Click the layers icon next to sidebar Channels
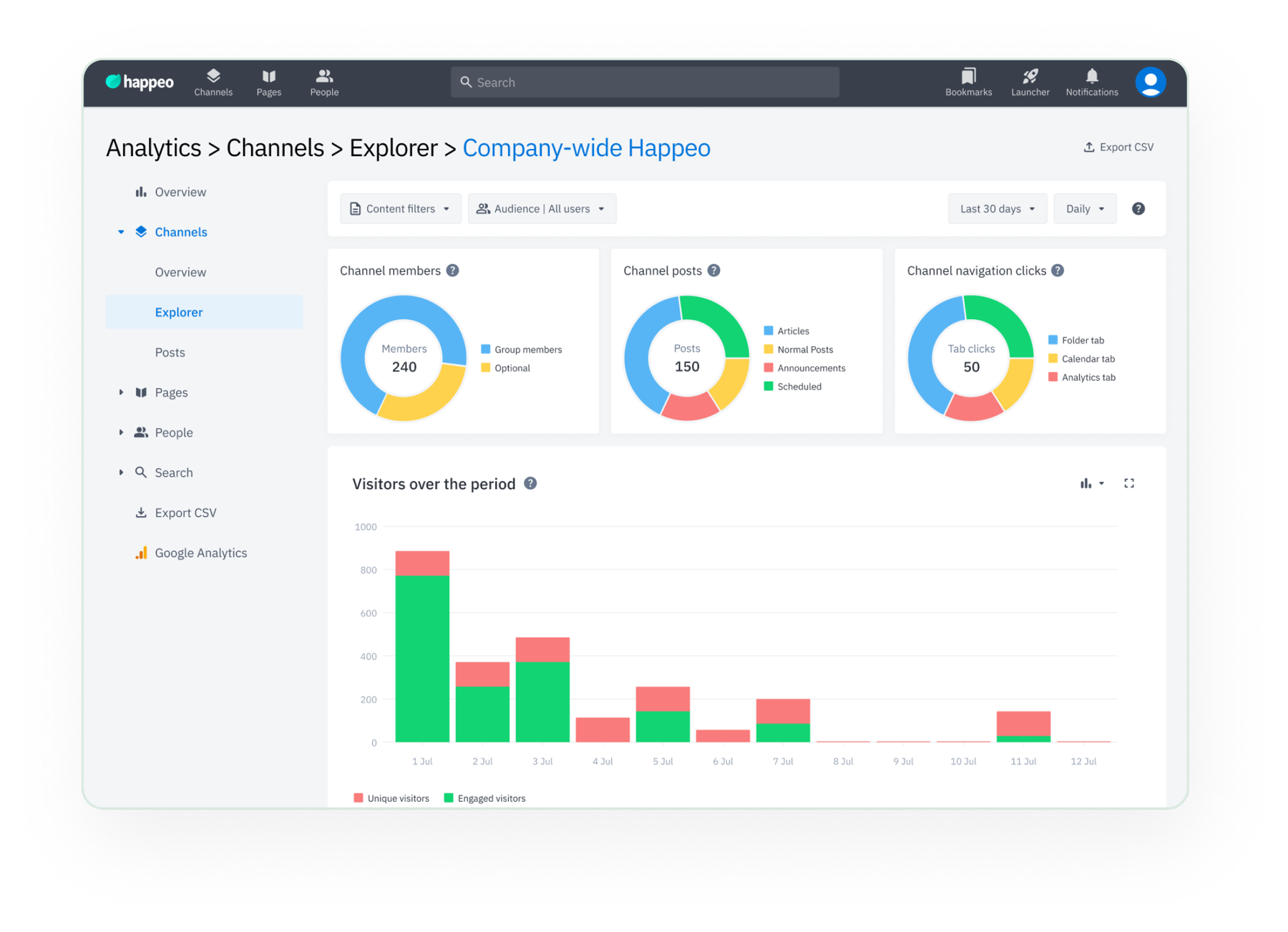The height and width of the screenshot is (932, 1288). click(x=141, y=232)
